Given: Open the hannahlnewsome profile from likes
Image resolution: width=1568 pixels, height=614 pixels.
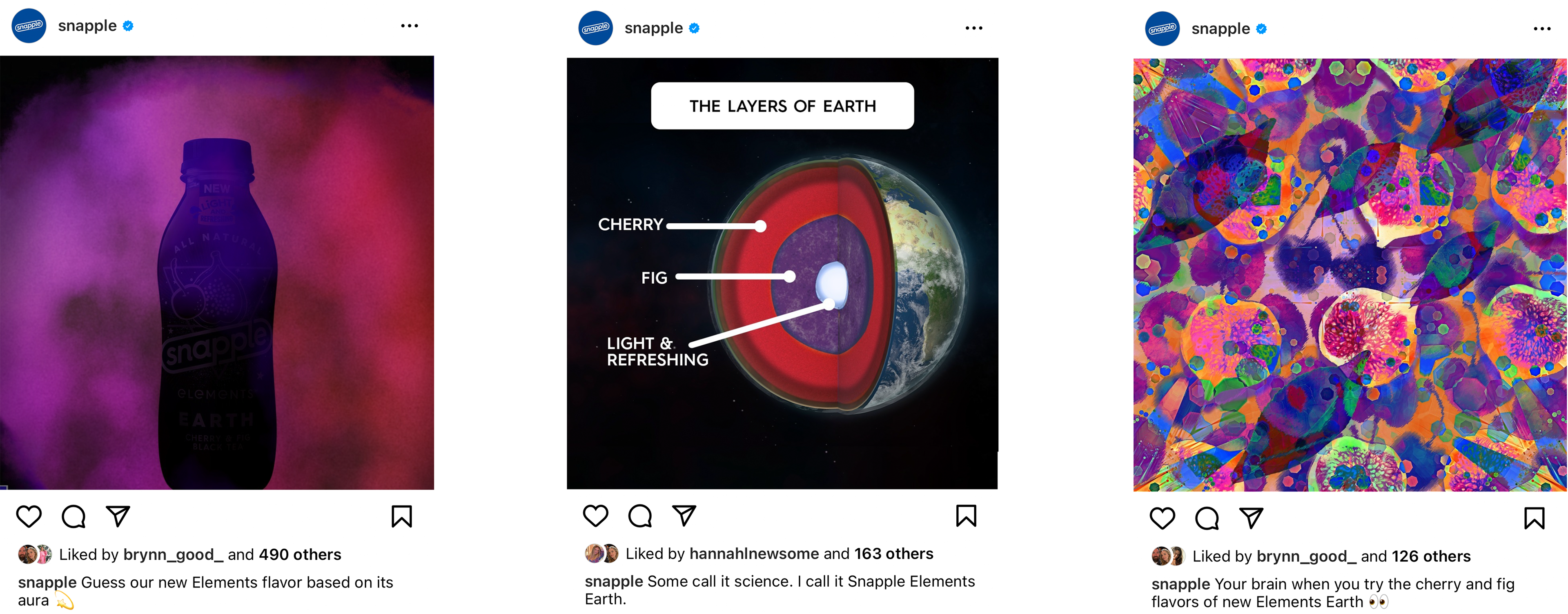Looking at the screenshot, I should [754, 553].
